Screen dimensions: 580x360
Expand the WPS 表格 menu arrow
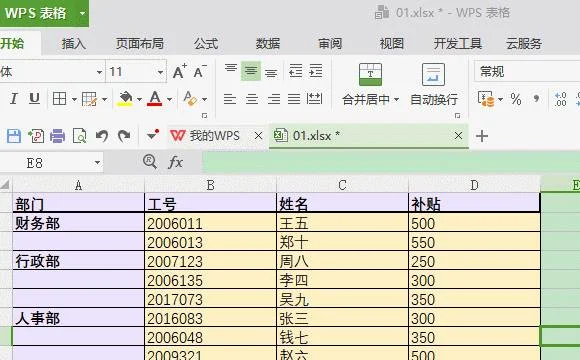[x=82, y=14]
